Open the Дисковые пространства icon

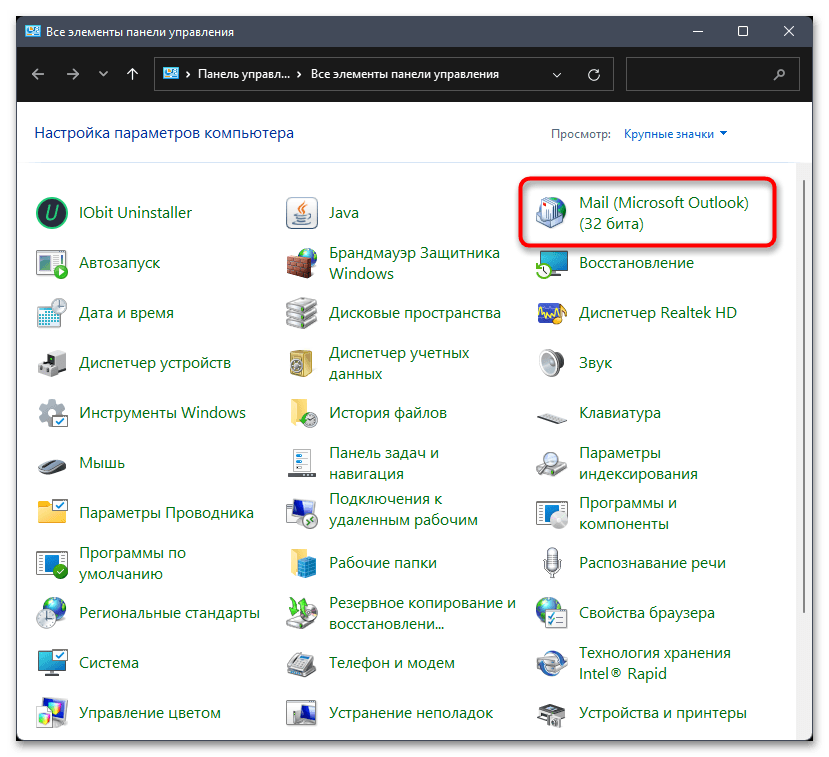(x=301, y=313)
